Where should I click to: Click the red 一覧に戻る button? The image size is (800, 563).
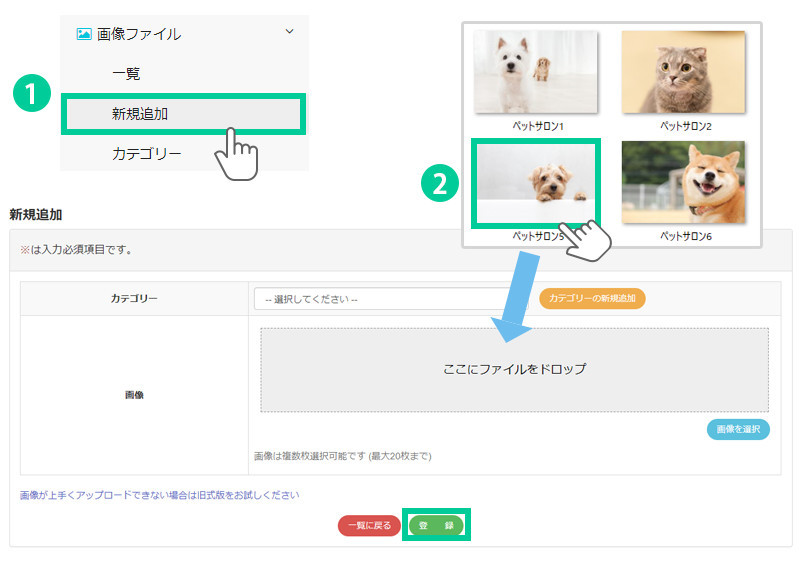tap(369, 525)
